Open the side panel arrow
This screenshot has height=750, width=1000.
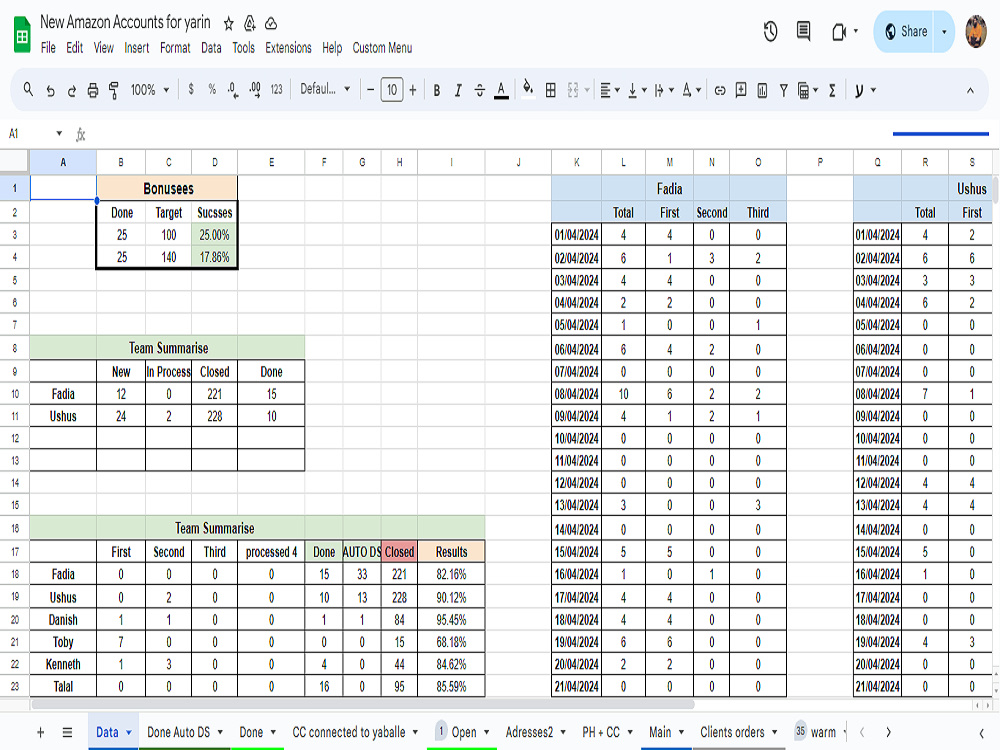(x=982, y=733)
